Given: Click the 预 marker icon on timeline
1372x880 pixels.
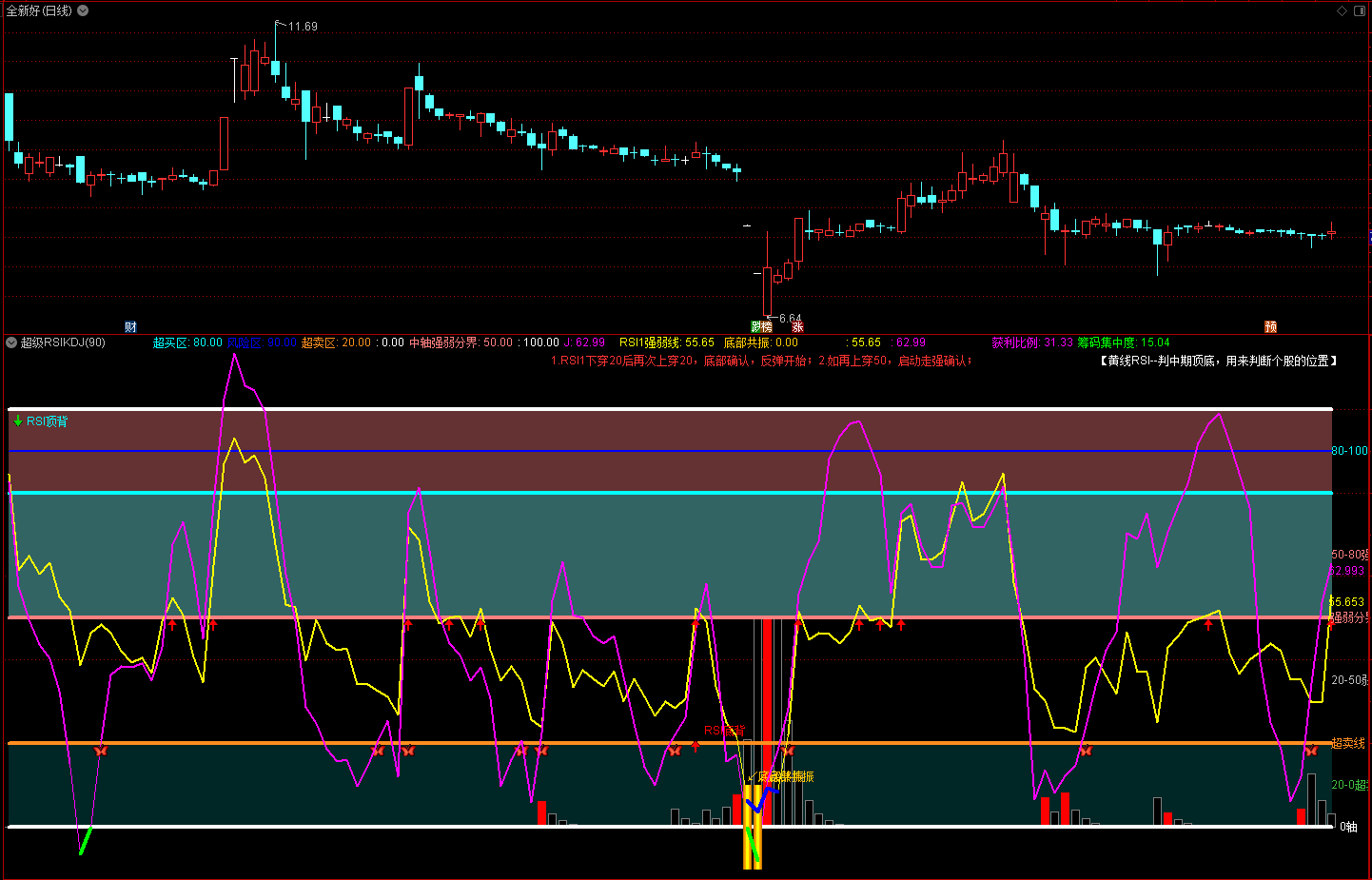Looking at the screenshot, I should tap(1270, 327).
